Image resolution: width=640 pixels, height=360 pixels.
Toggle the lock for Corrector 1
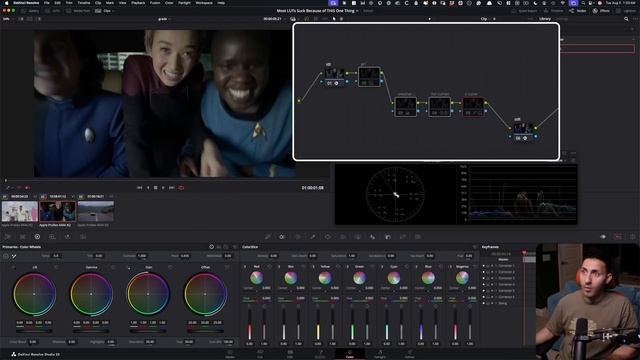488,266
